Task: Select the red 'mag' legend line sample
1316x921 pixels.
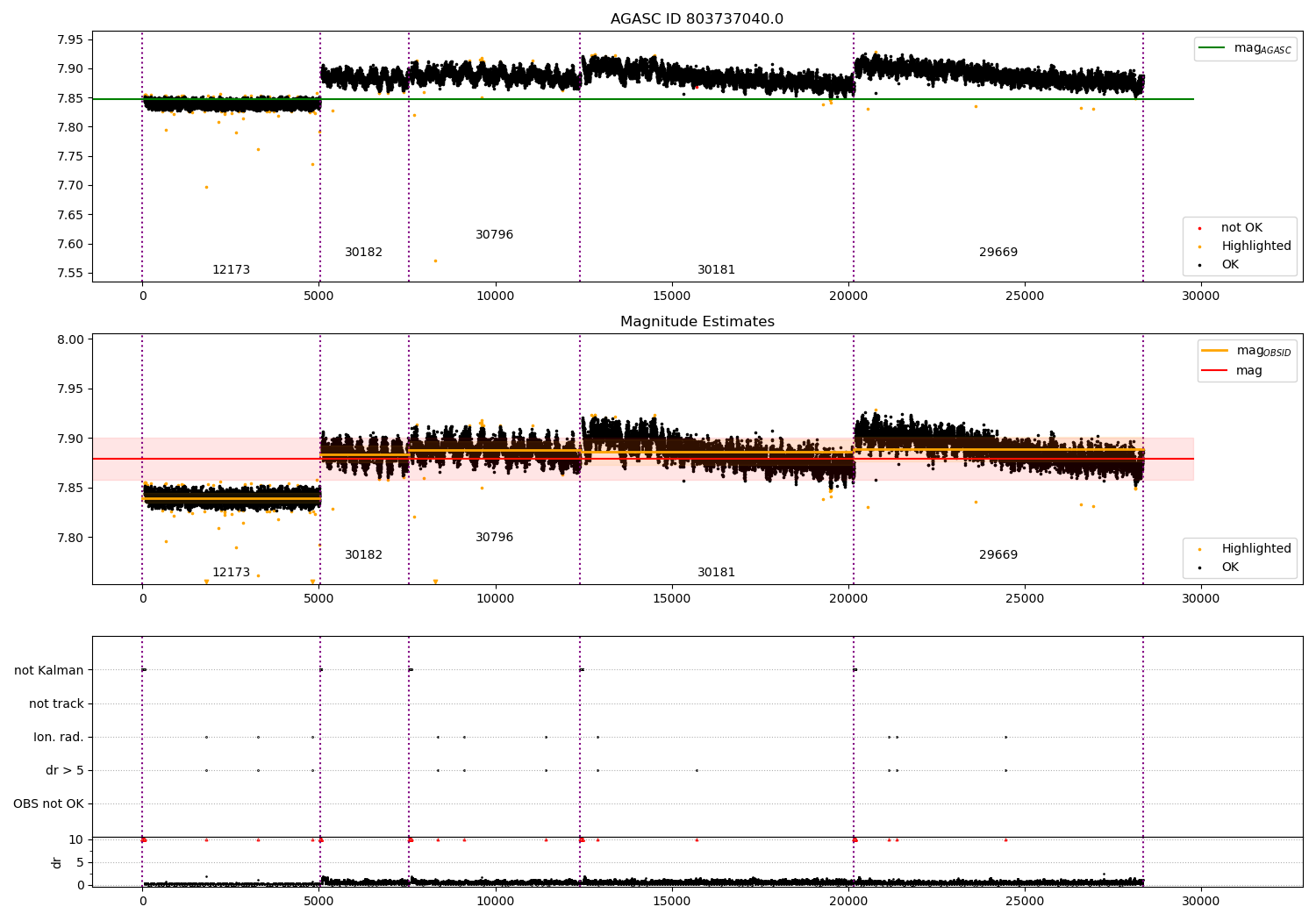Action: (1214, 371)
